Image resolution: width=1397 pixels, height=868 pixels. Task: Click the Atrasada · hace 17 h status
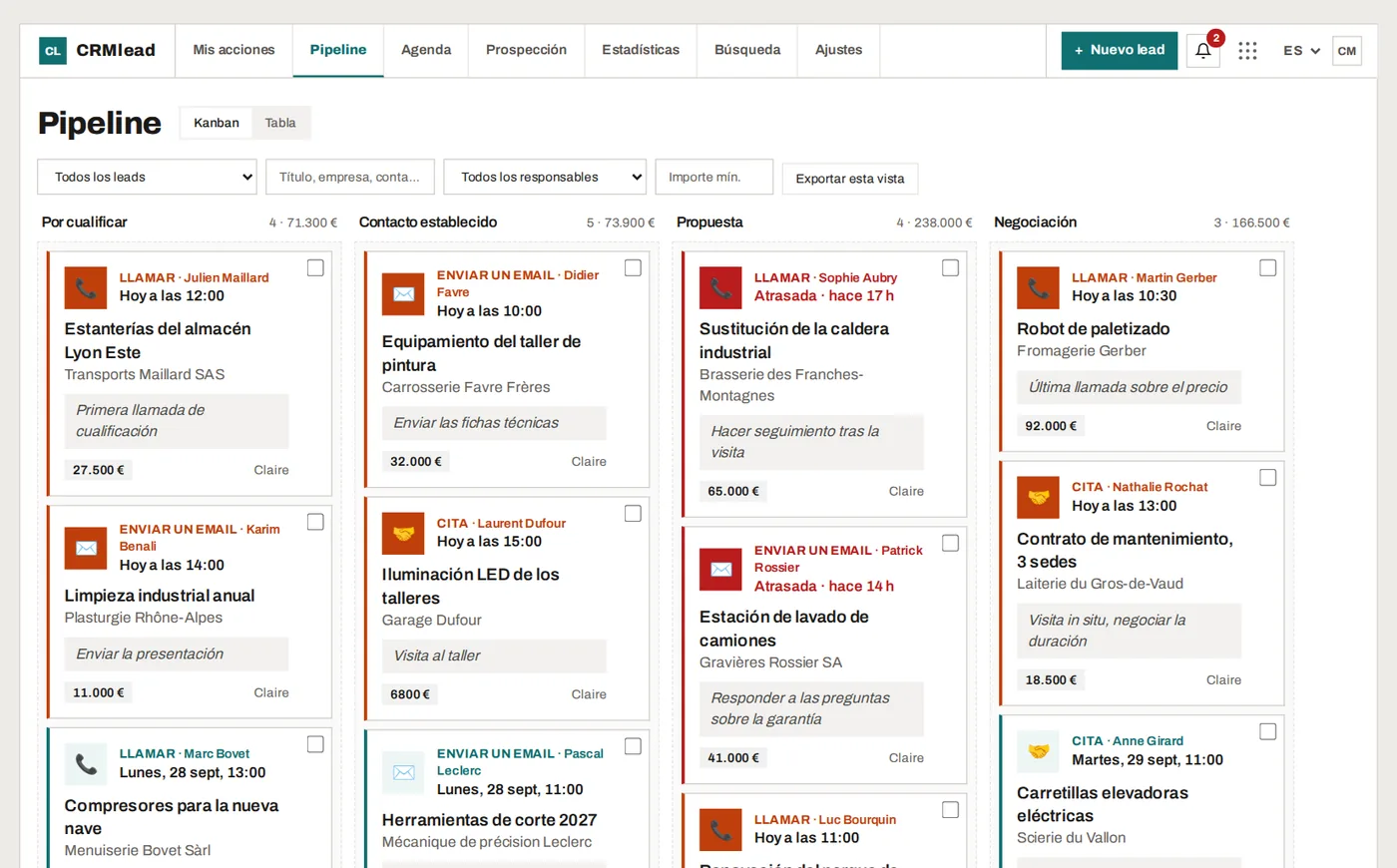(824, 295)
